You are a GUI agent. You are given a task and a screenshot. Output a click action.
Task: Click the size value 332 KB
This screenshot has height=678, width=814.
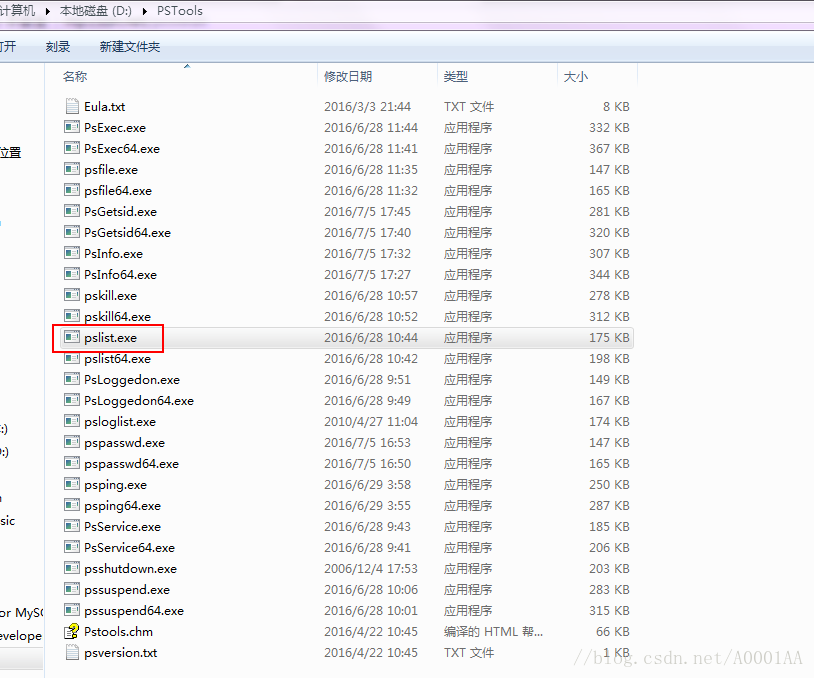(609, 128)
